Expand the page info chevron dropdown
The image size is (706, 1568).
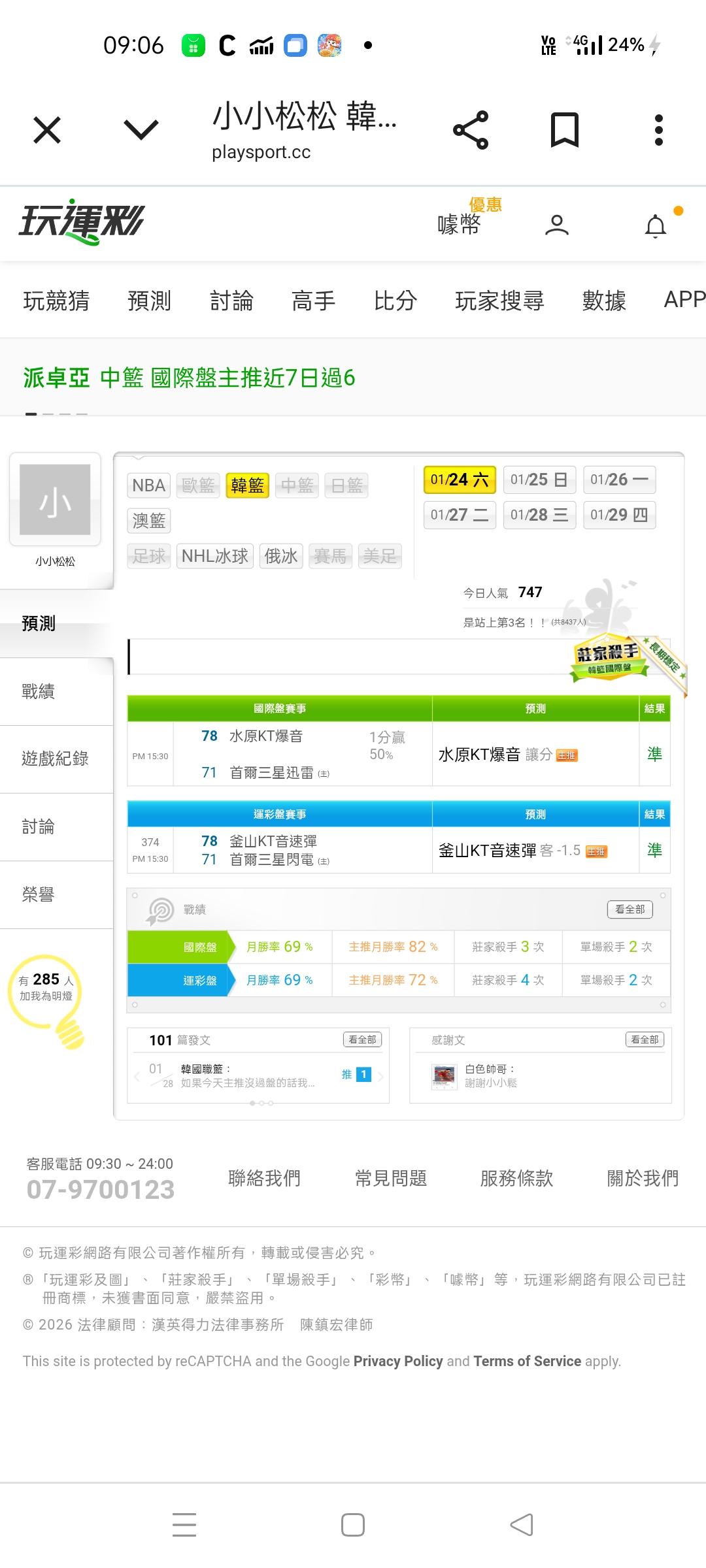coord(141,129)
